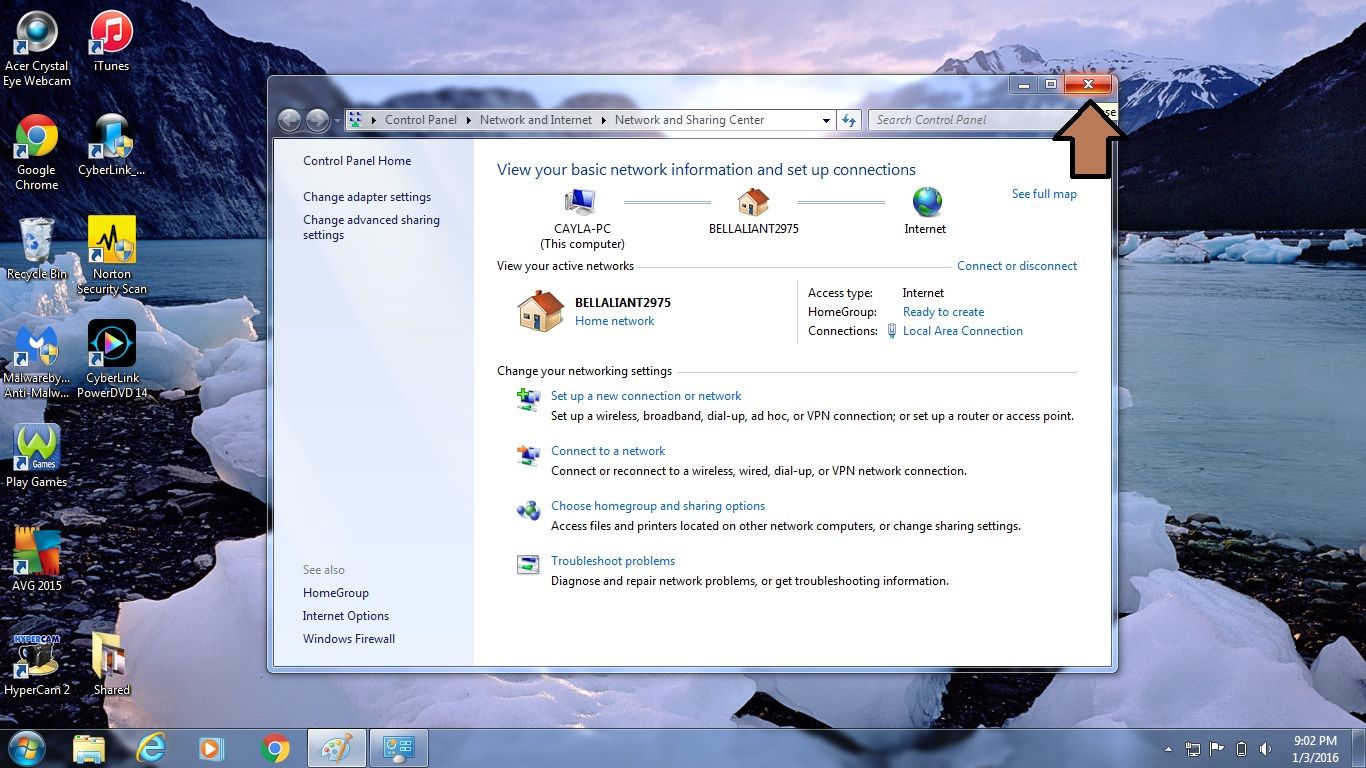
Task: Open Internet Explorer from the taskbar
Action: click(151, 748)
